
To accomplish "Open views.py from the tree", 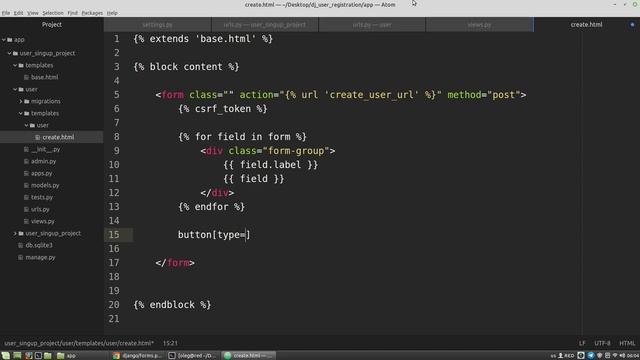I will (42, 221).
